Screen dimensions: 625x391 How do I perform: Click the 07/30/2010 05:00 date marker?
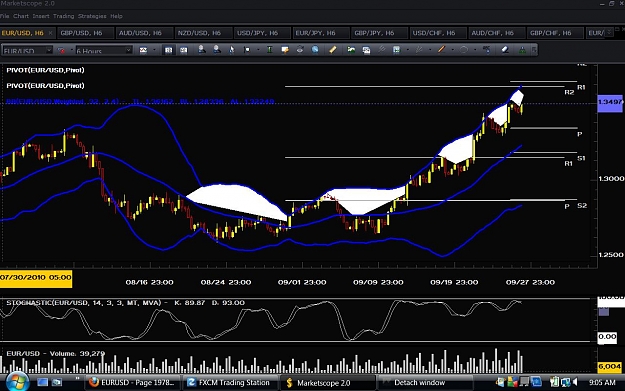pyautogui.click(x=36, y=277)
